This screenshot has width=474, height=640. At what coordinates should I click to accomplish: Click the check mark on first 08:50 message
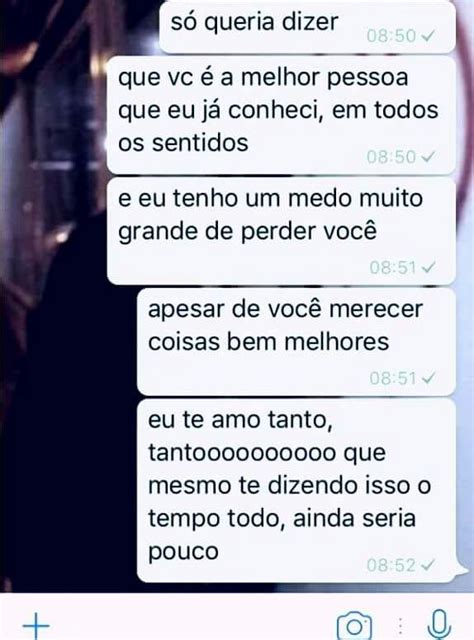(428, 36)
